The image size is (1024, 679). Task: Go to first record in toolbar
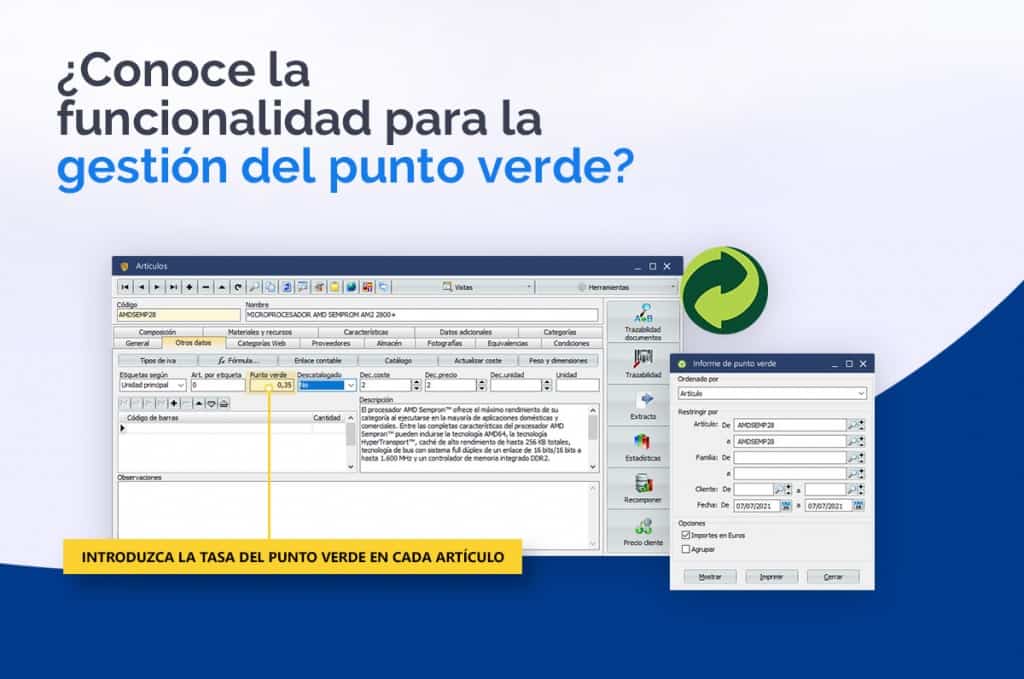click(x=125, y=287)
